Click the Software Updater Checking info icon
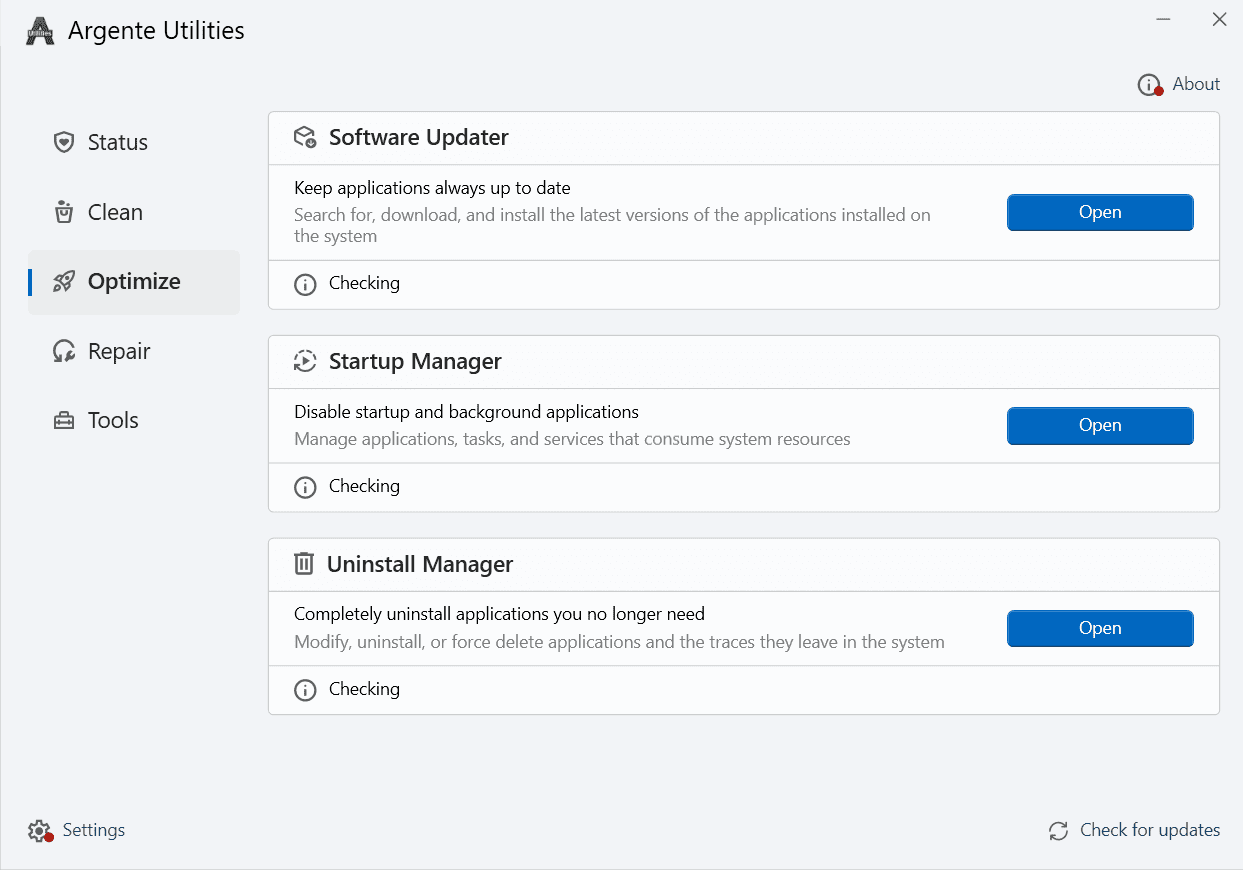The image size is (1243, 870). pos(305,284)
